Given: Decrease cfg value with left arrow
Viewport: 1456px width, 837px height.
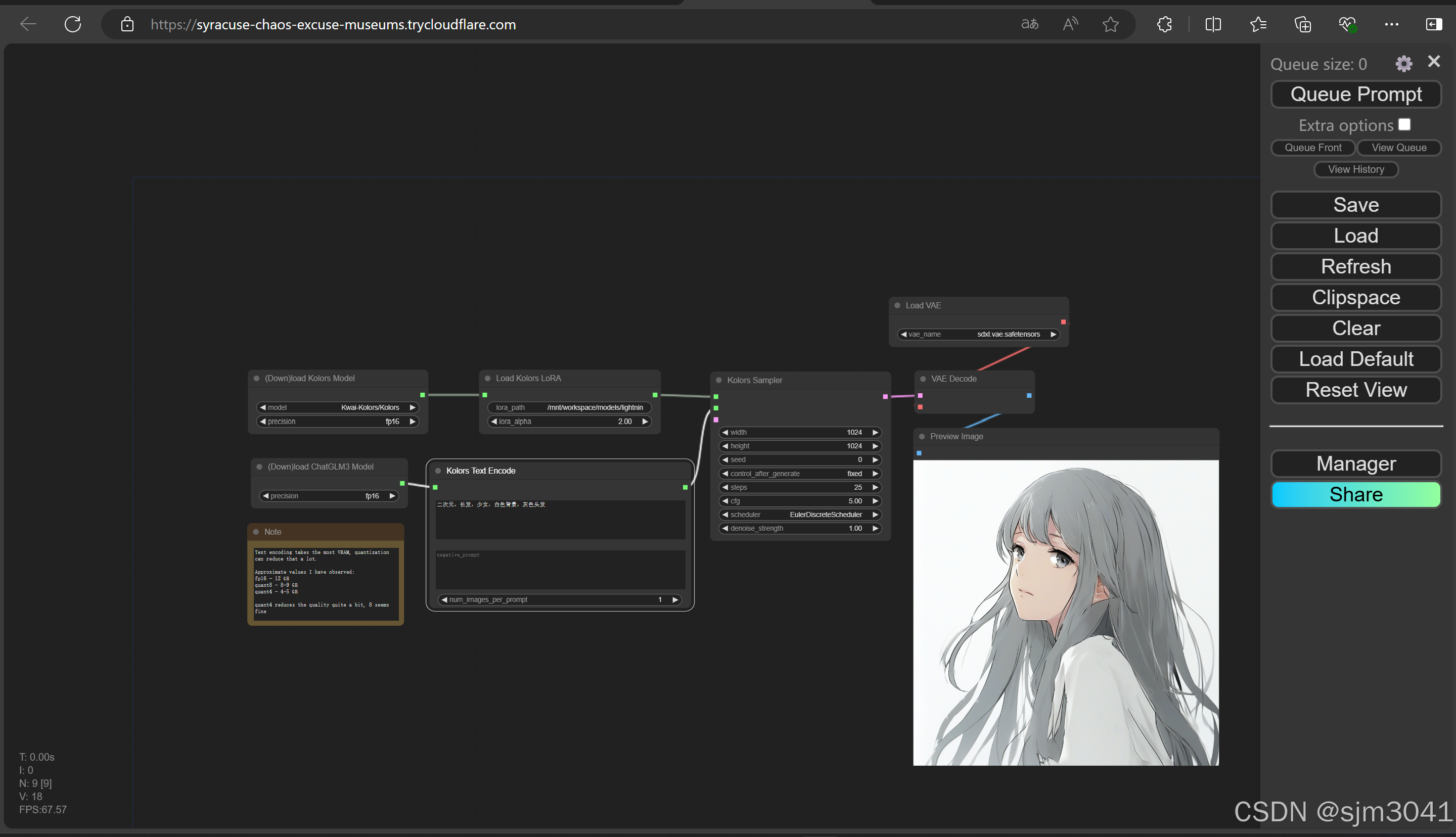Looking at the screenshot, I should coord(725,501).
